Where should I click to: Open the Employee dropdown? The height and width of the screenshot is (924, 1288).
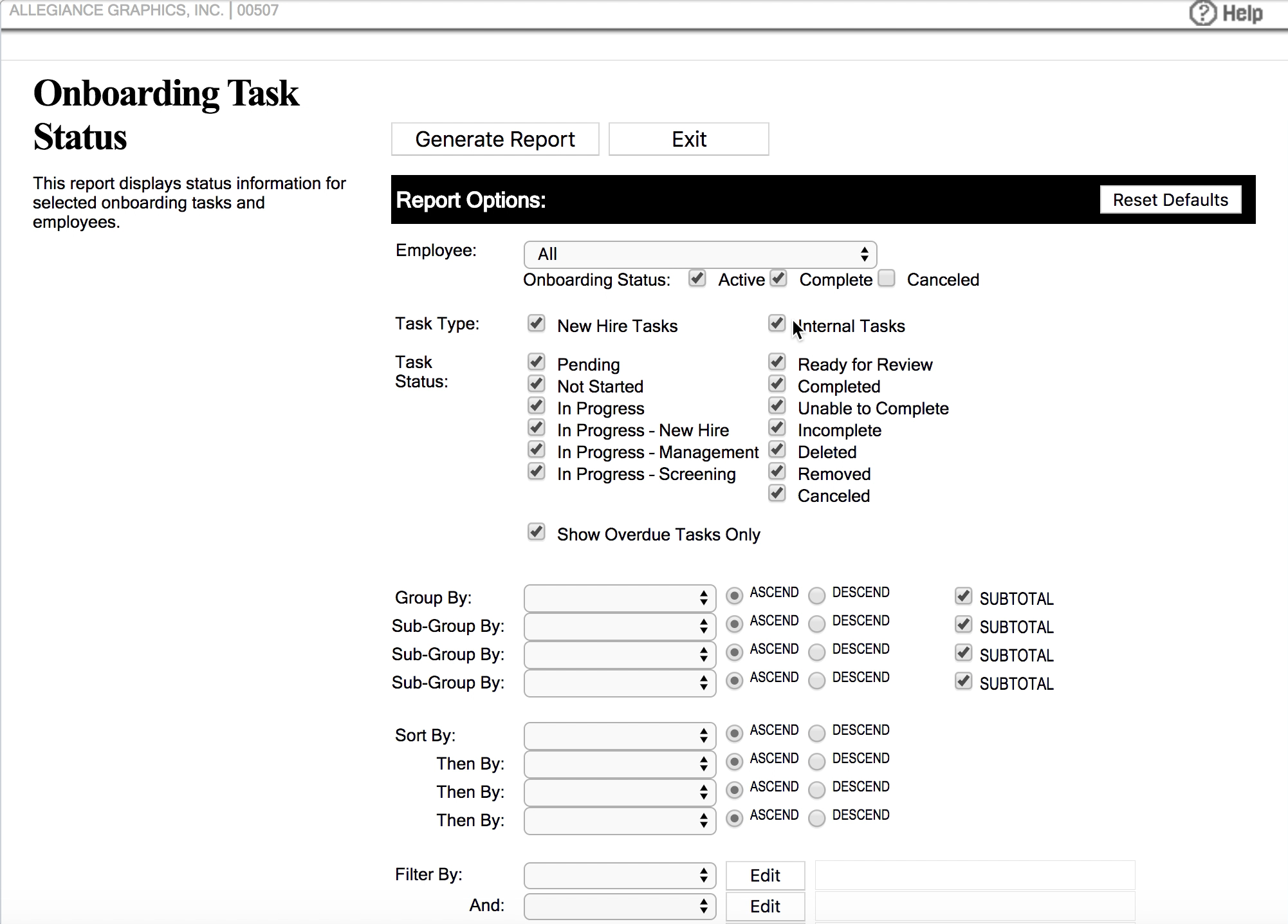(700, 255)
